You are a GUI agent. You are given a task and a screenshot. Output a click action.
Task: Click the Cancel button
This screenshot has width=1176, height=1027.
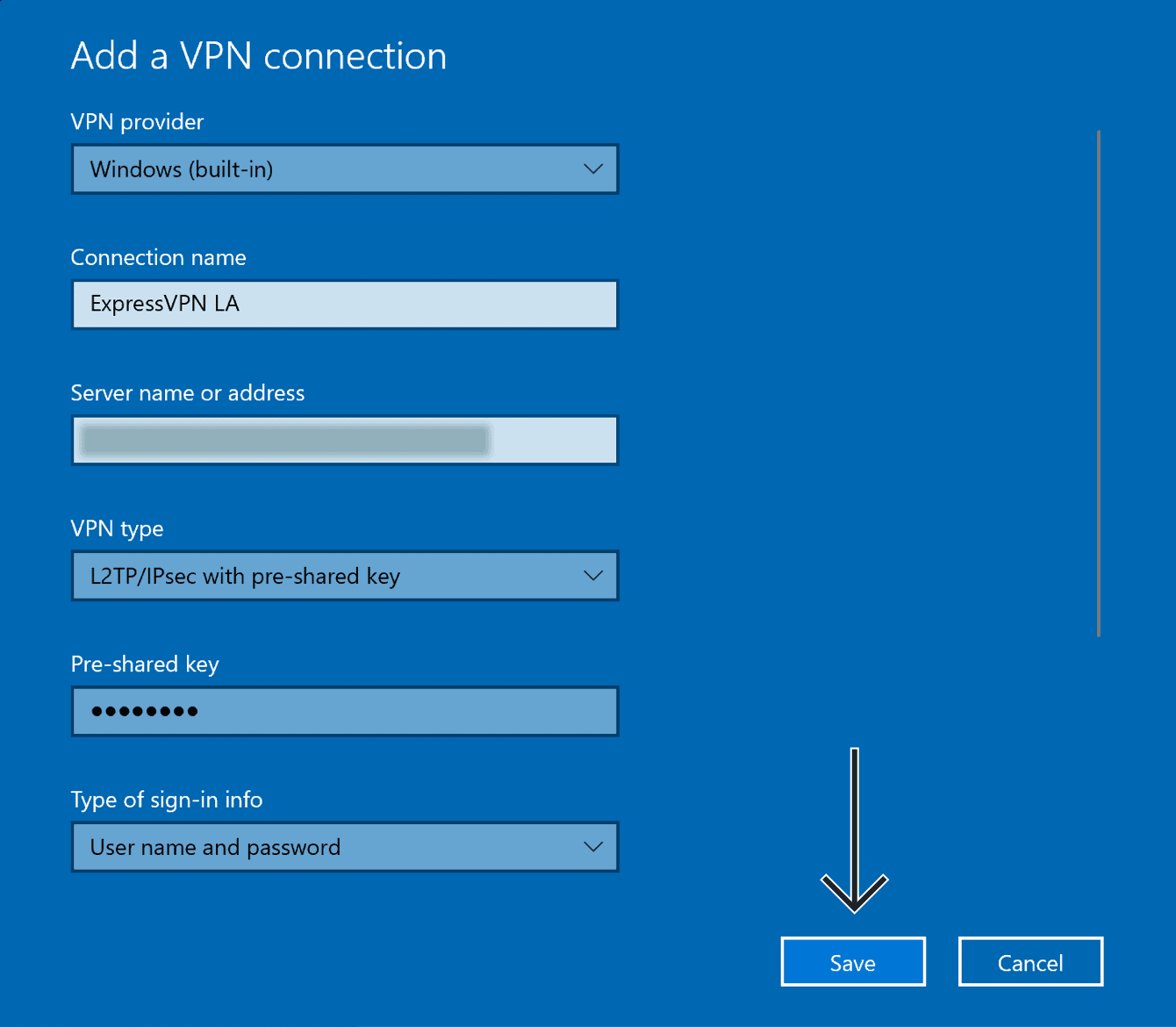click(1030, 962)
